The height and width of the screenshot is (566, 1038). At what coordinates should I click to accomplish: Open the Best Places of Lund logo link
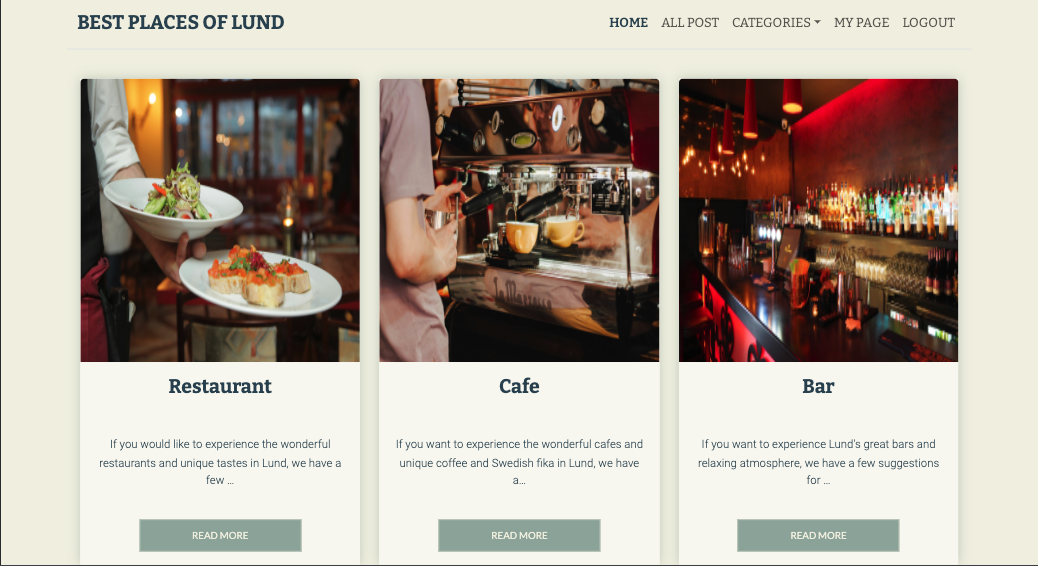(x=181, y=23)
